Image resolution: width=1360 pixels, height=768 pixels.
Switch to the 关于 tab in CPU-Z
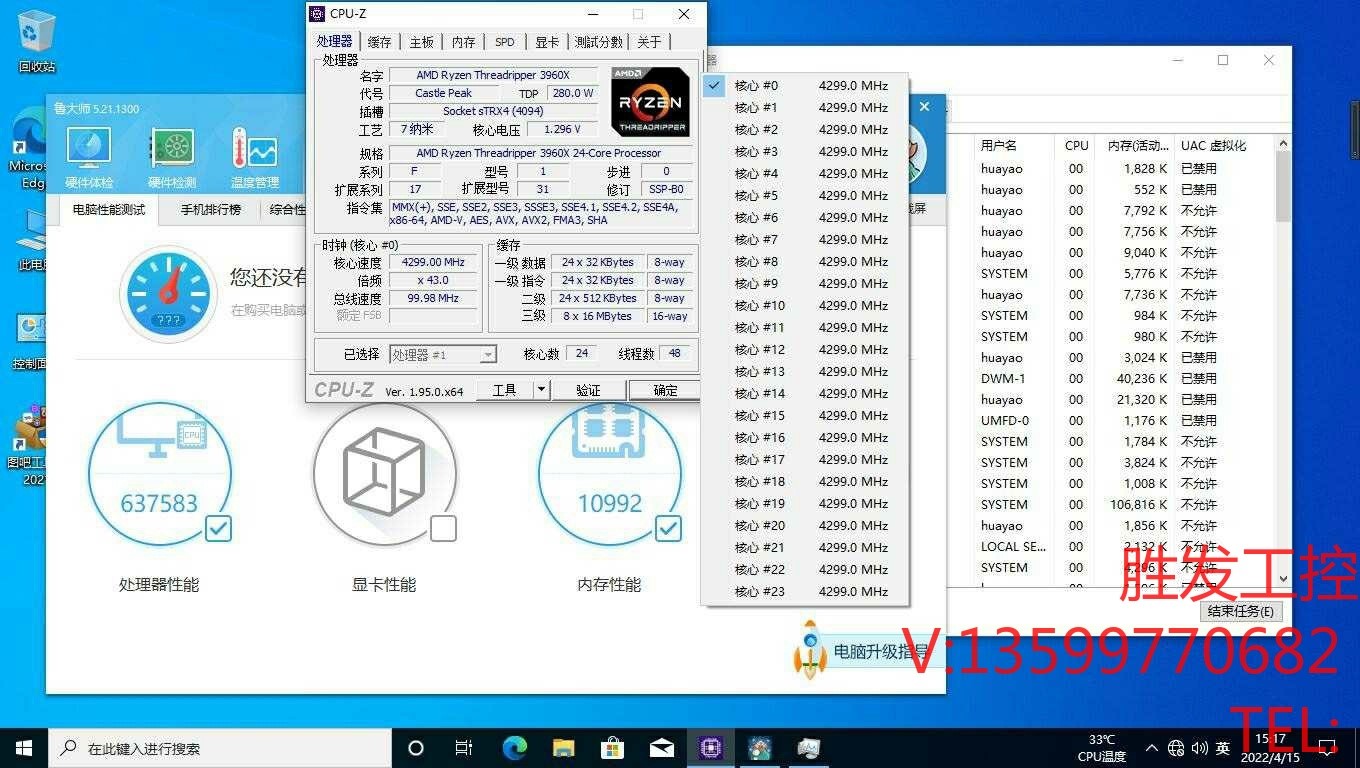point(649,42)
